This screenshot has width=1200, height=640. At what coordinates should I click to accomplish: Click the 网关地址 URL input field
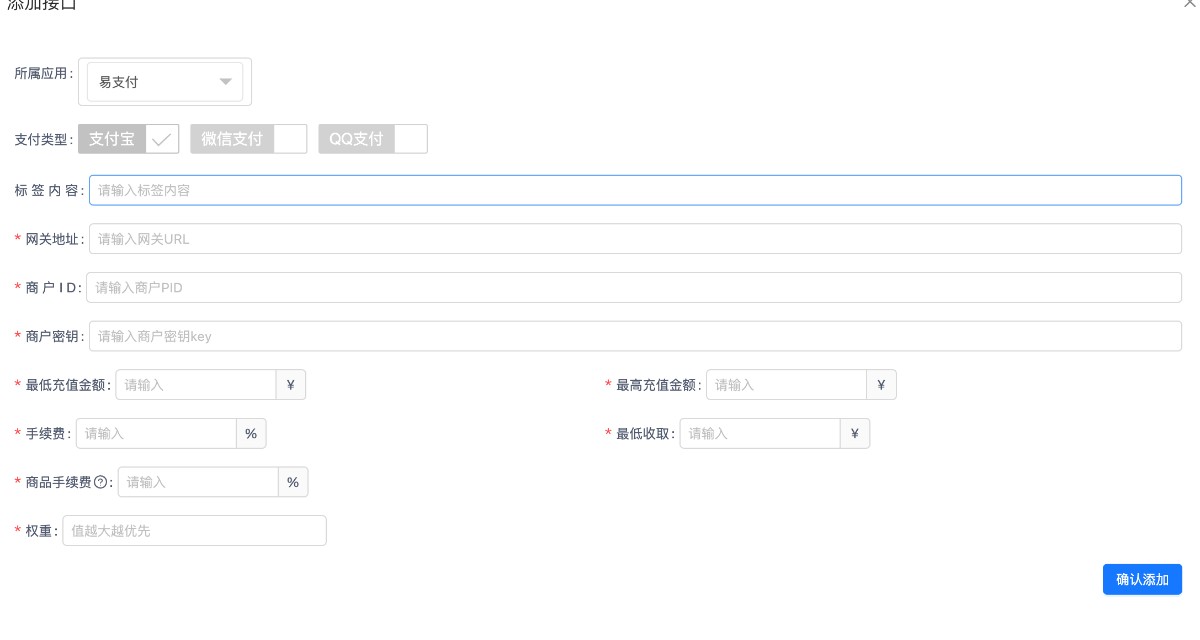[635, 239]
